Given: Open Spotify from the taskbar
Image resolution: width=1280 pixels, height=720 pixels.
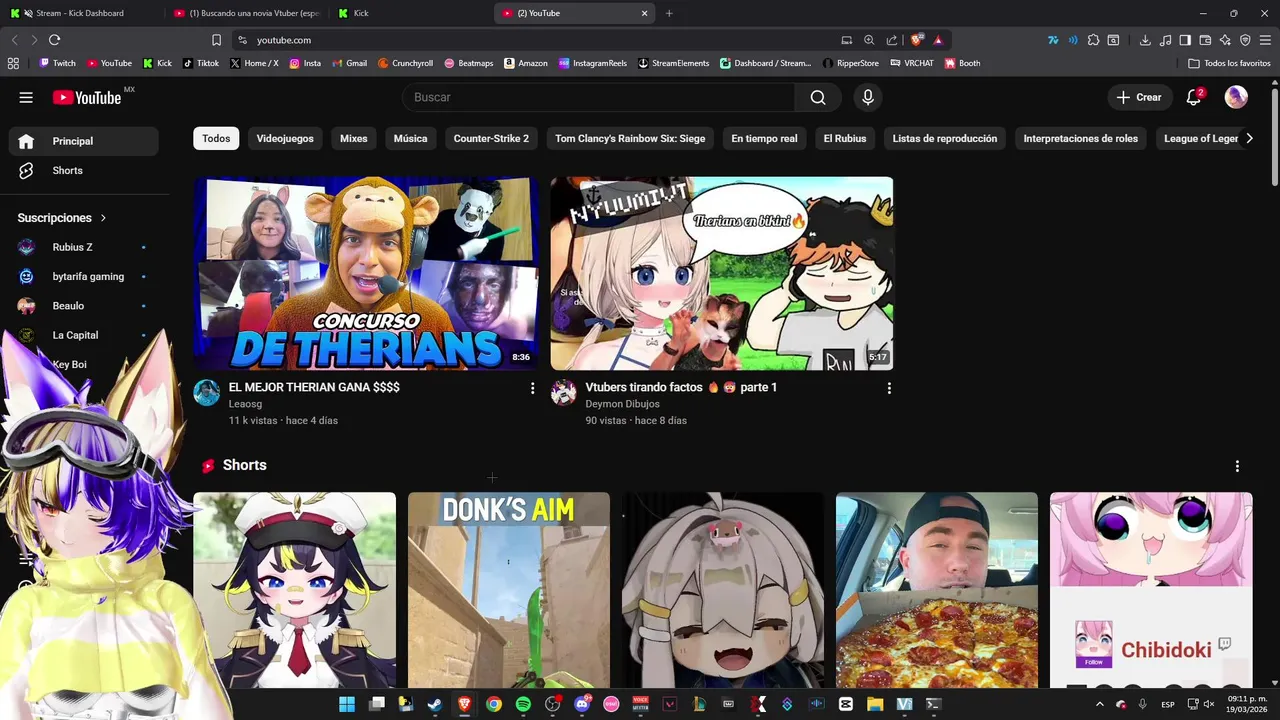Looking at the screenshot, I should pyautogui.click(x=523, y=704).
